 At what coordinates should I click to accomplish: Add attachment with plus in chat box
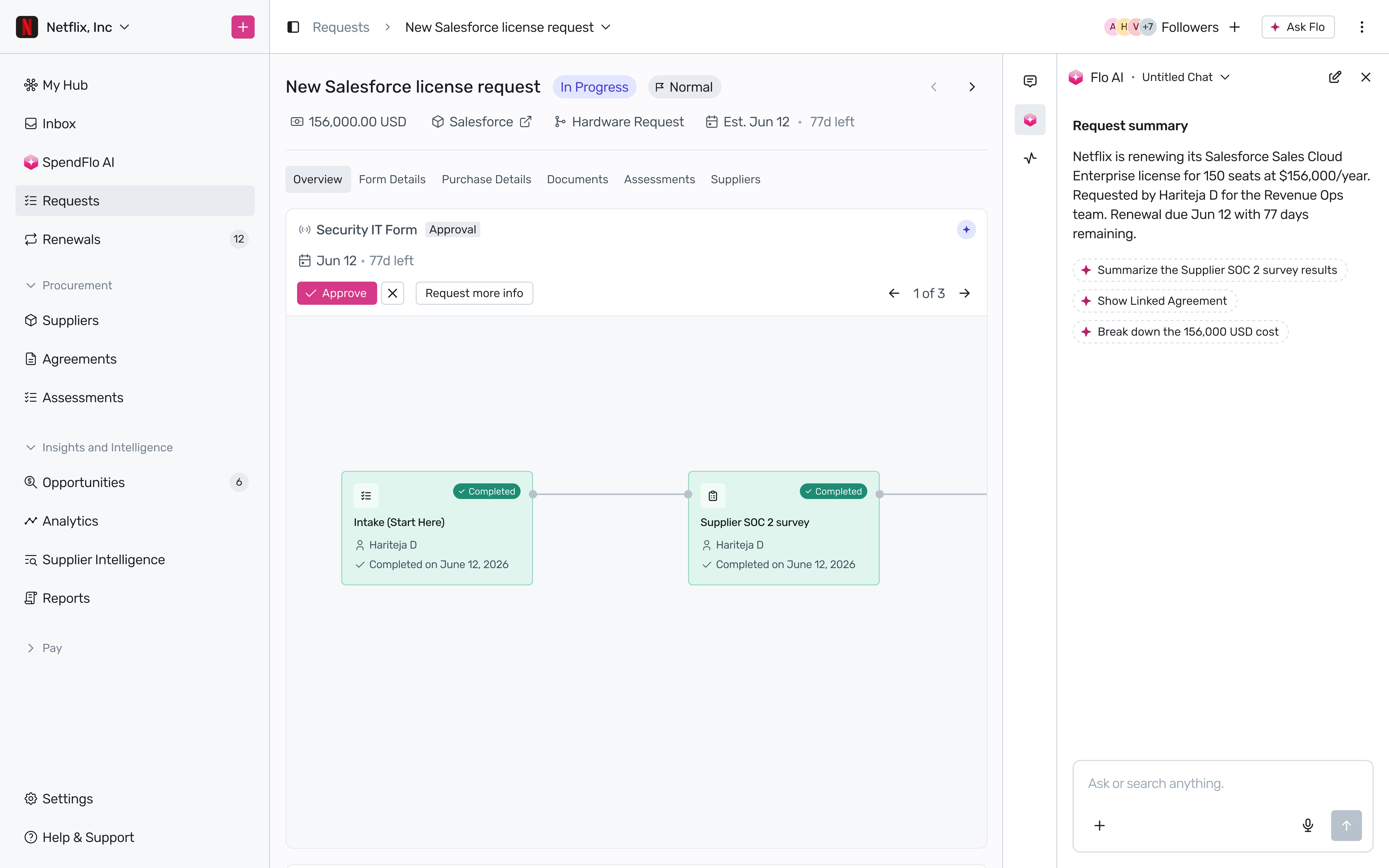1099,826
